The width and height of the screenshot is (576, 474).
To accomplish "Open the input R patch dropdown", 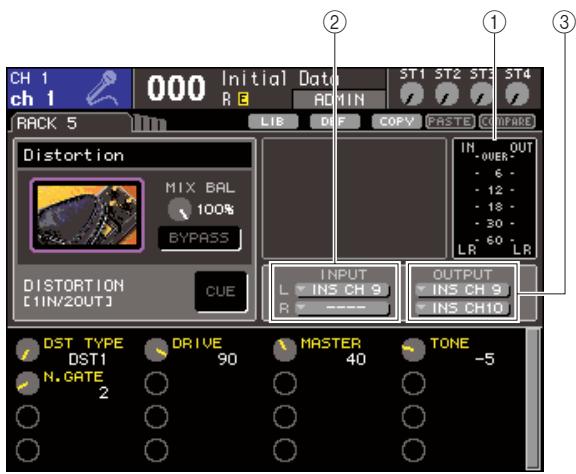I will point(342,308).
